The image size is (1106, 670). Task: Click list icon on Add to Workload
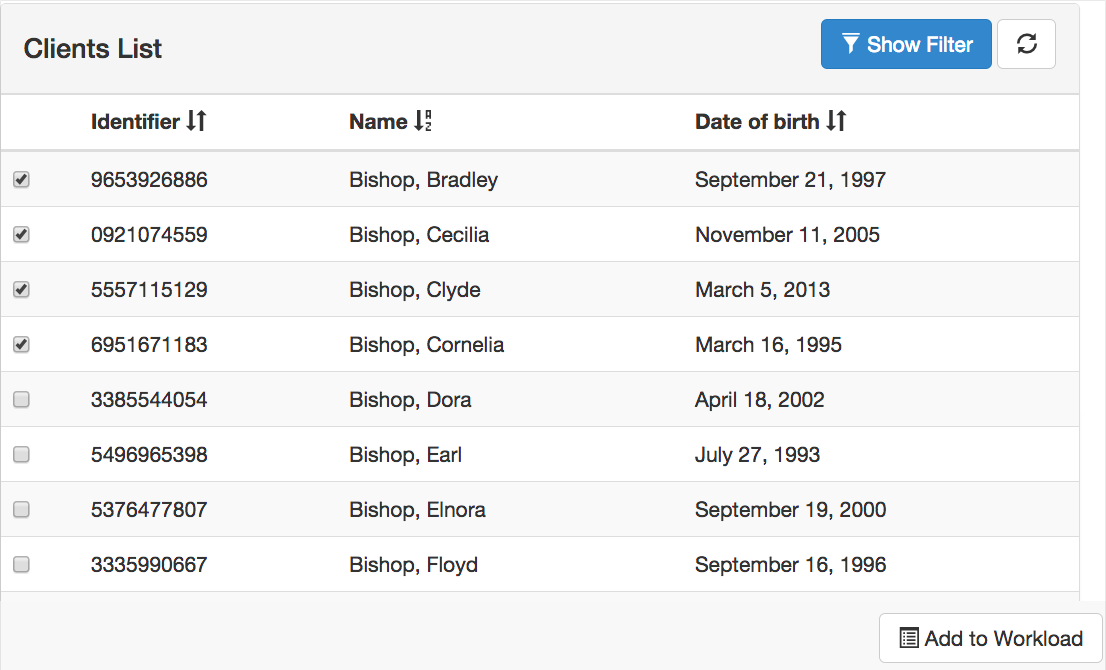(x=909, y=638)
